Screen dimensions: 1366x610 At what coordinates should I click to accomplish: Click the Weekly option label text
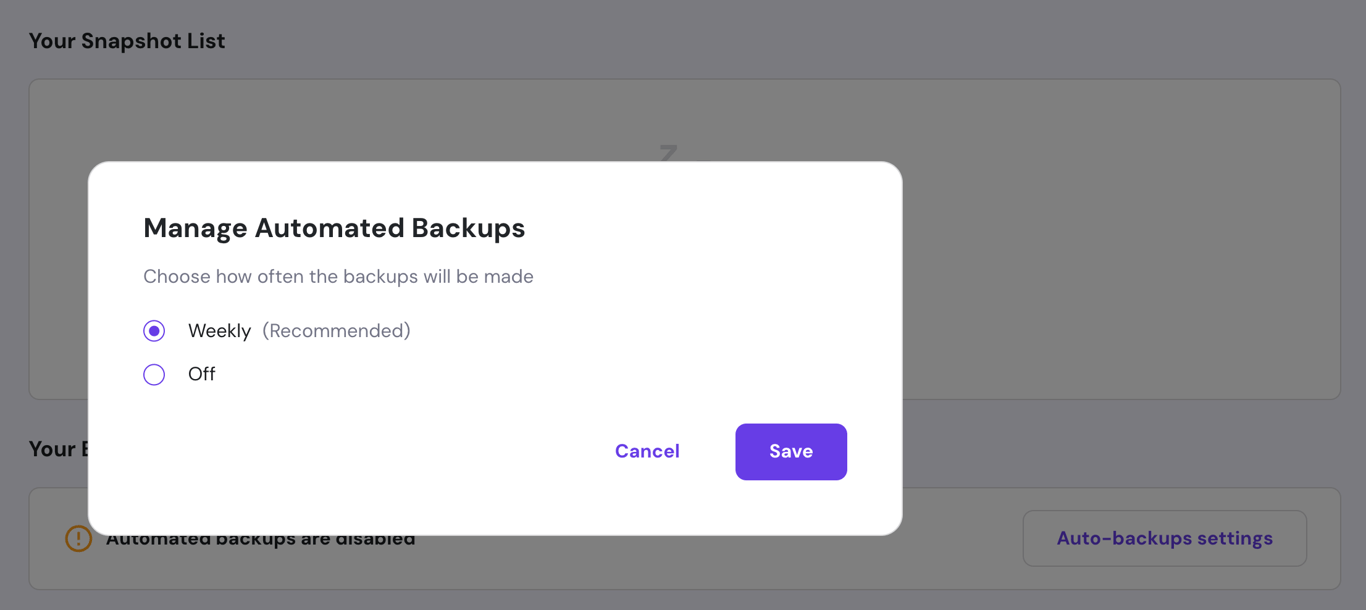(219, 330)
